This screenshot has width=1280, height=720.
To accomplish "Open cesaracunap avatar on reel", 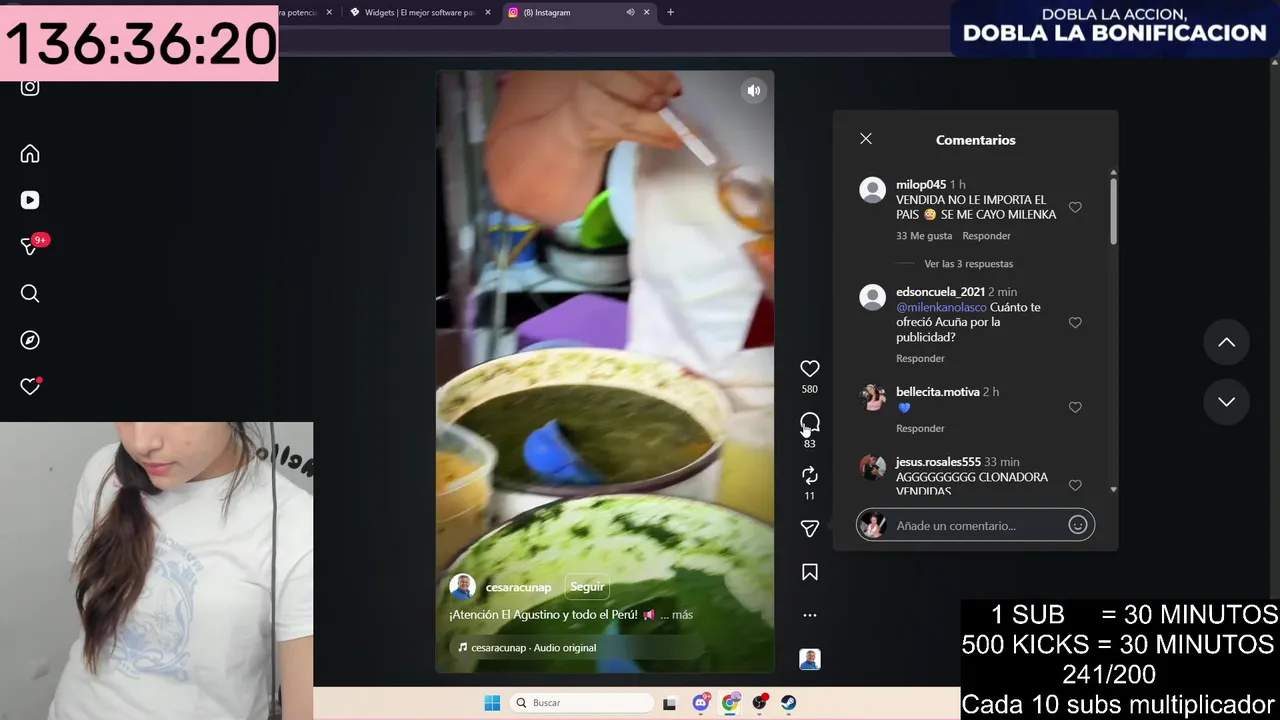I will tap(462, 587).
